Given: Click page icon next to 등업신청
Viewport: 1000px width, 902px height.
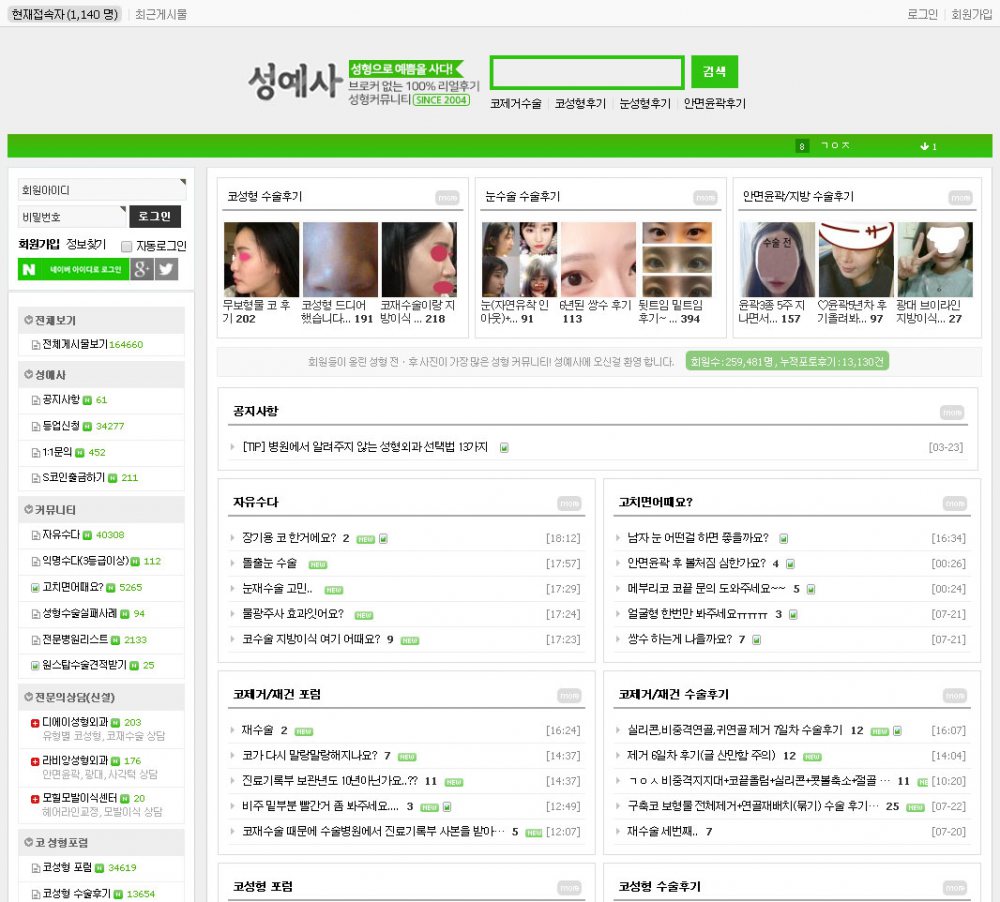Looking at the screenshot, I should tap(36, 427).
